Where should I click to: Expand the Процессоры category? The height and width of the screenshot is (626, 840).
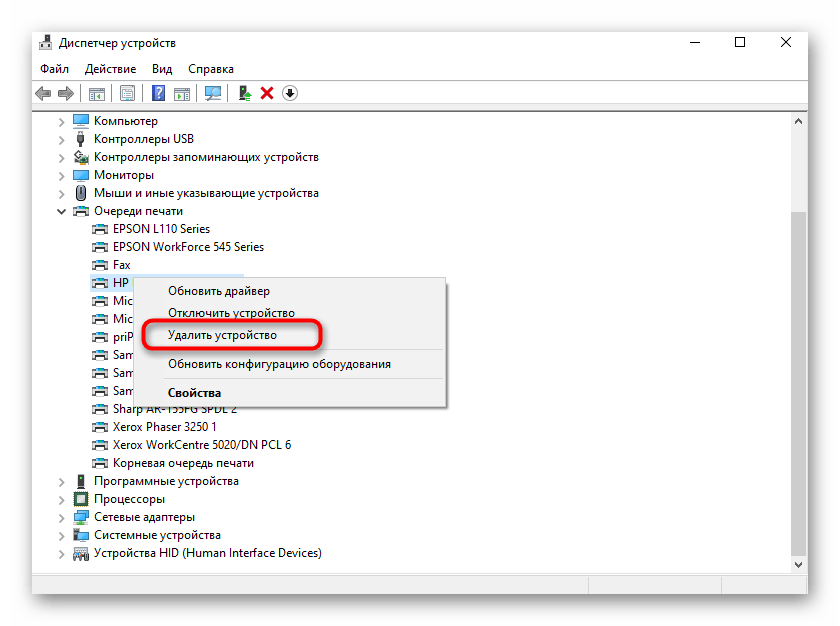62,499
